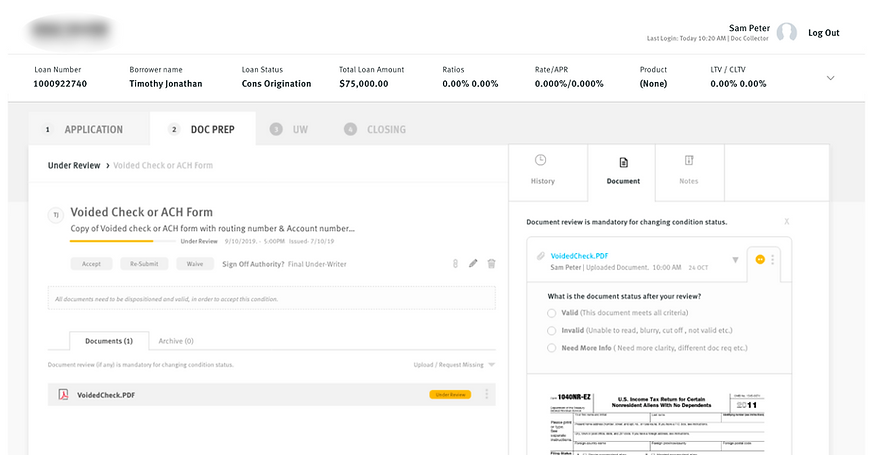Select Need More Info radio option
Image resolution: width=874 pixels, height=455 pixels.
pyautogui.click(x=551, y=348)
